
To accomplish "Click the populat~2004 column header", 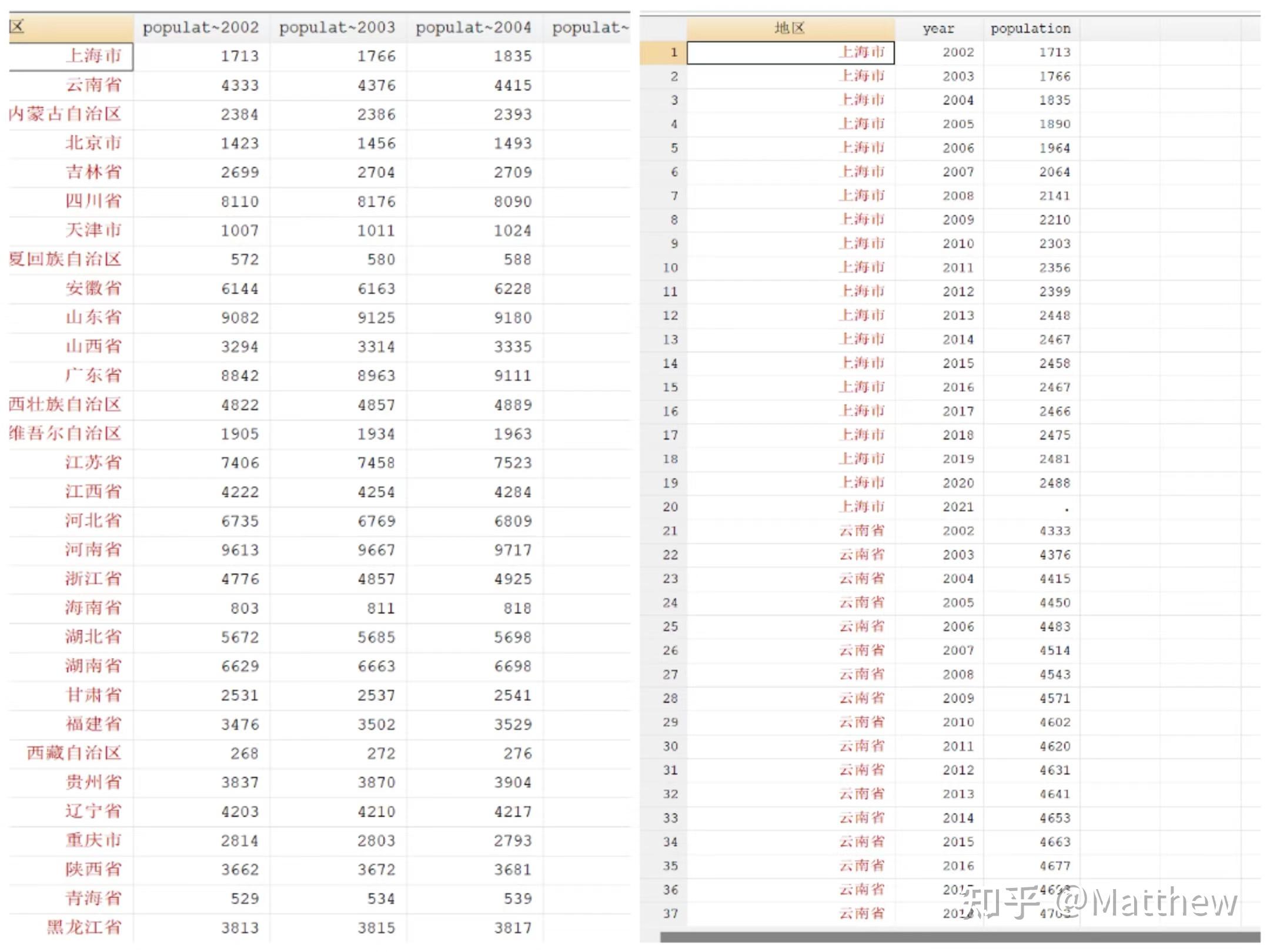I will 473,27.
